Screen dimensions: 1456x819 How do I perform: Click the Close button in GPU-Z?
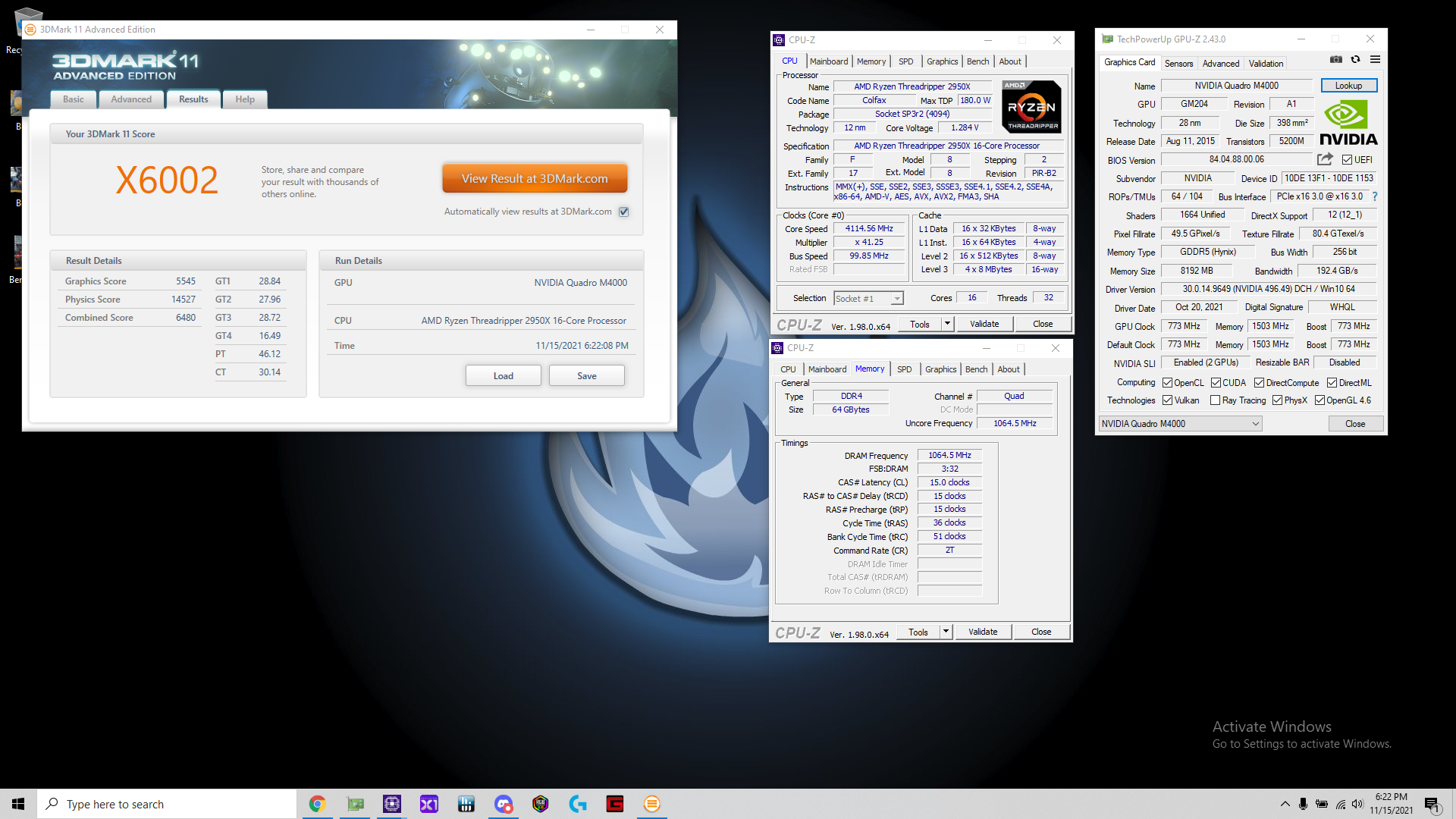1355,424
